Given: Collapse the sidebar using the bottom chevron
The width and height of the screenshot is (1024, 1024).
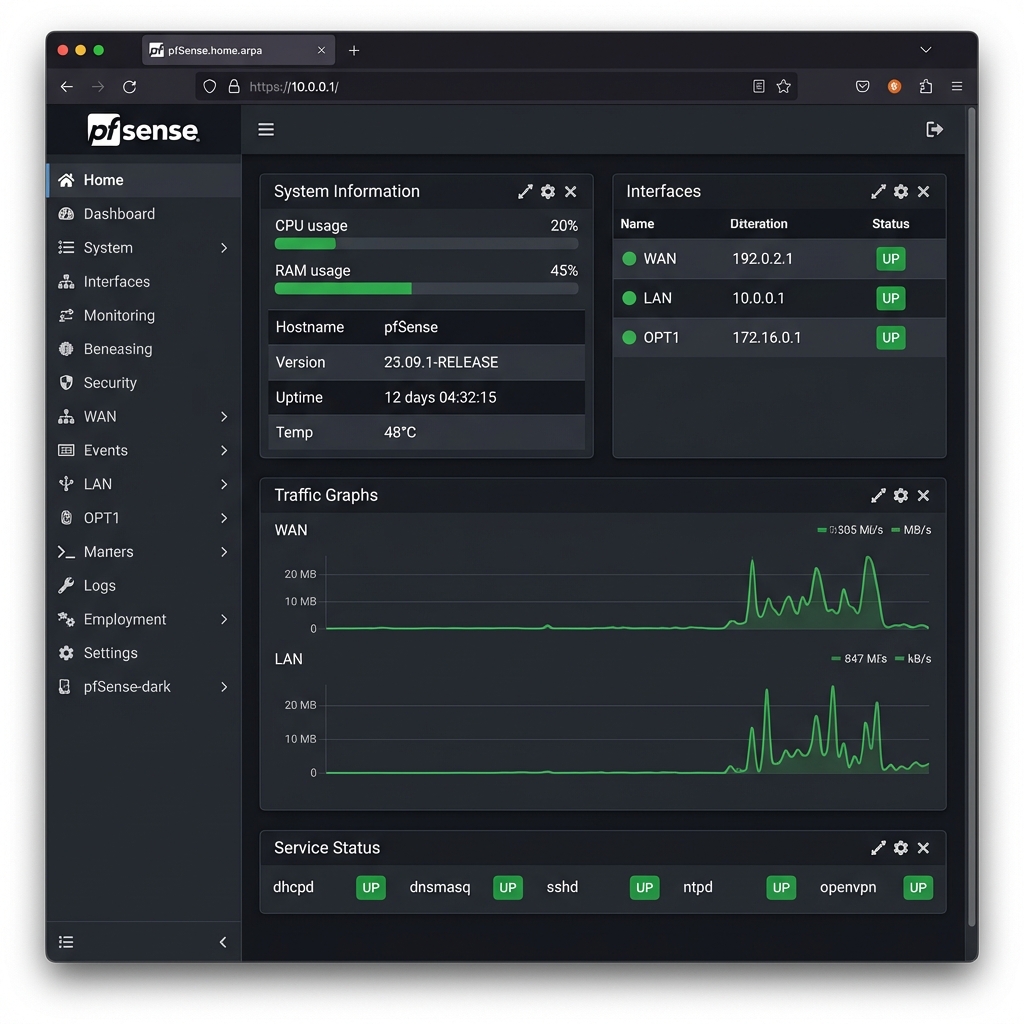Looking at the screenshot, I should click(x=222, y=941).
